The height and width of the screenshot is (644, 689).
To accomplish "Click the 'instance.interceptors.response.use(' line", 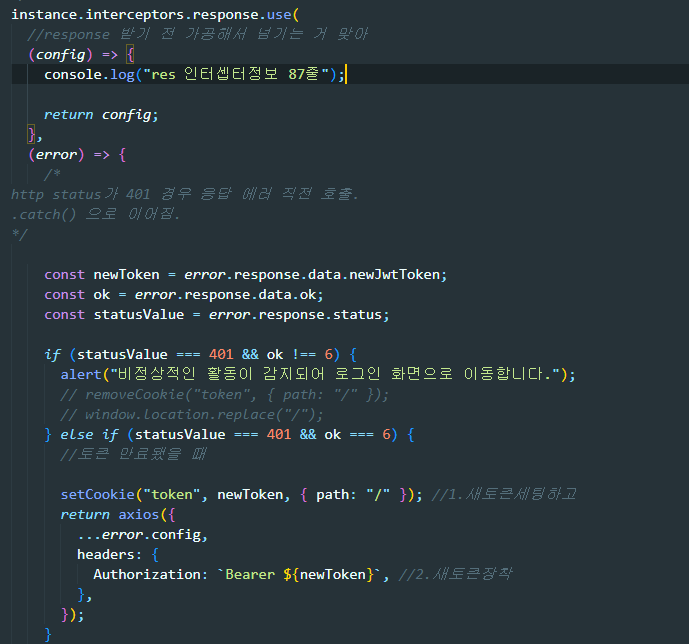I will pos(155,14).
